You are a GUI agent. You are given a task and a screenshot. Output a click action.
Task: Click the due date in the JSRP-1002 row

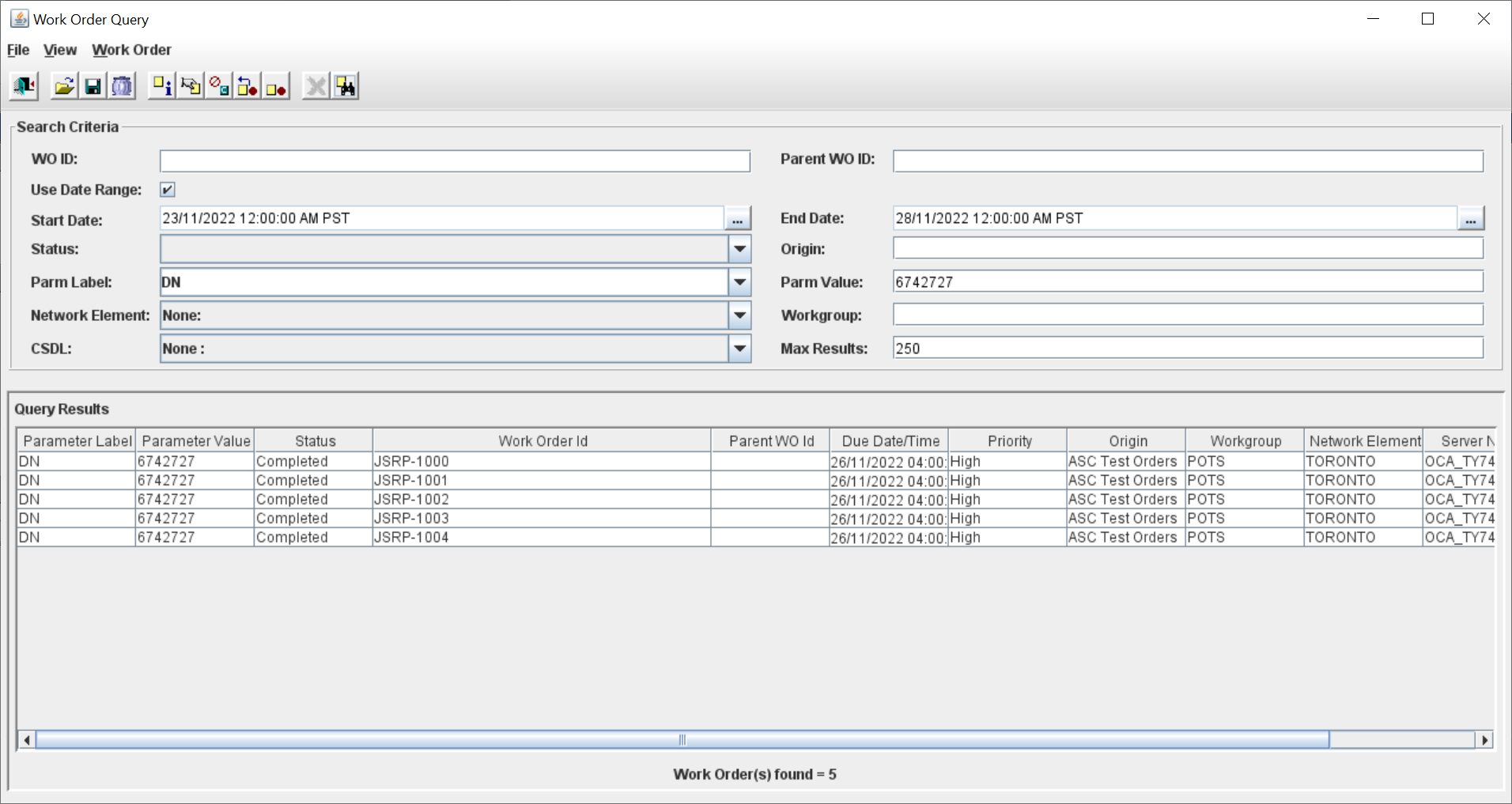point(889,500)
